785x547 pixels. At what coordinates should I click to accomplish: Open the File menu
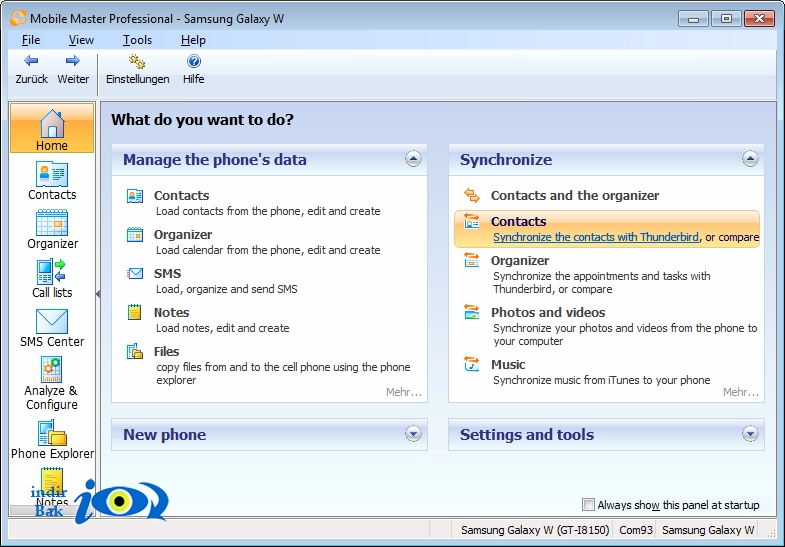coord(31,40)
